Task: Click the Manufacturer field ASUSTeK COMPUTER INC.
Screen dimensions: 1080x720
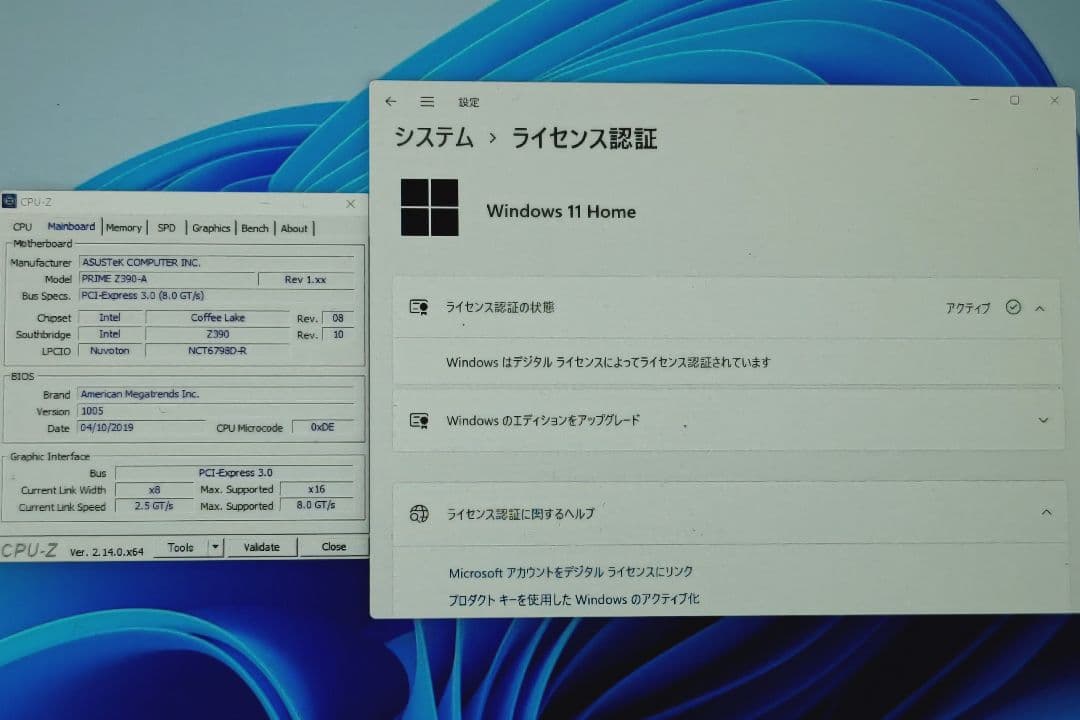Action: (216, 263)
